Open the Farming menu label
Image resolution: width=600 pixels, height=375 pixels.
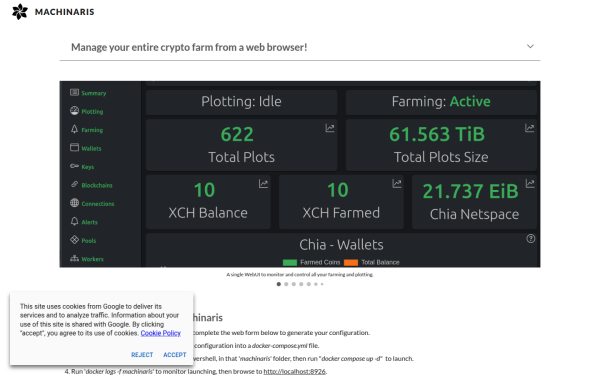click(x=92, y=130)
